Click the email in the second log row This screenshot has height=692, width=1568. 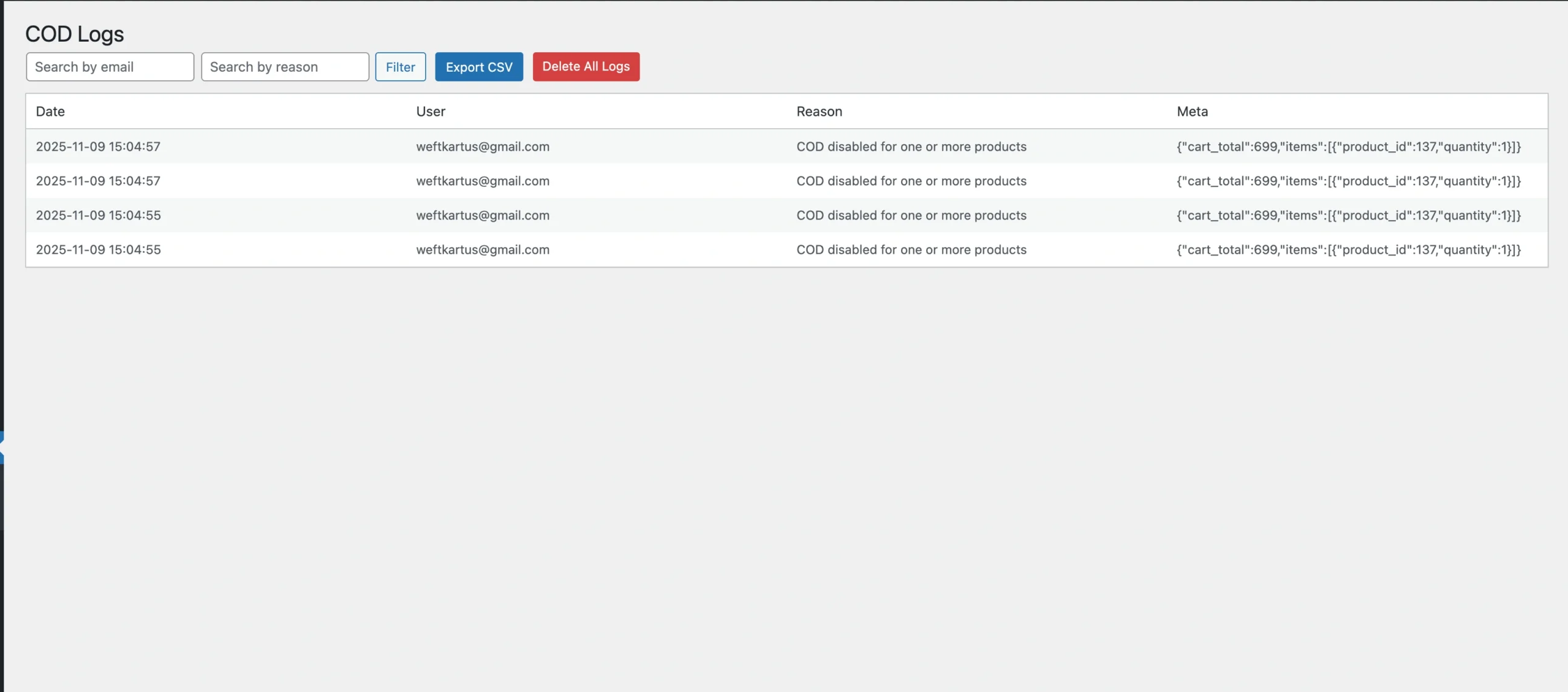click(483, 181)
